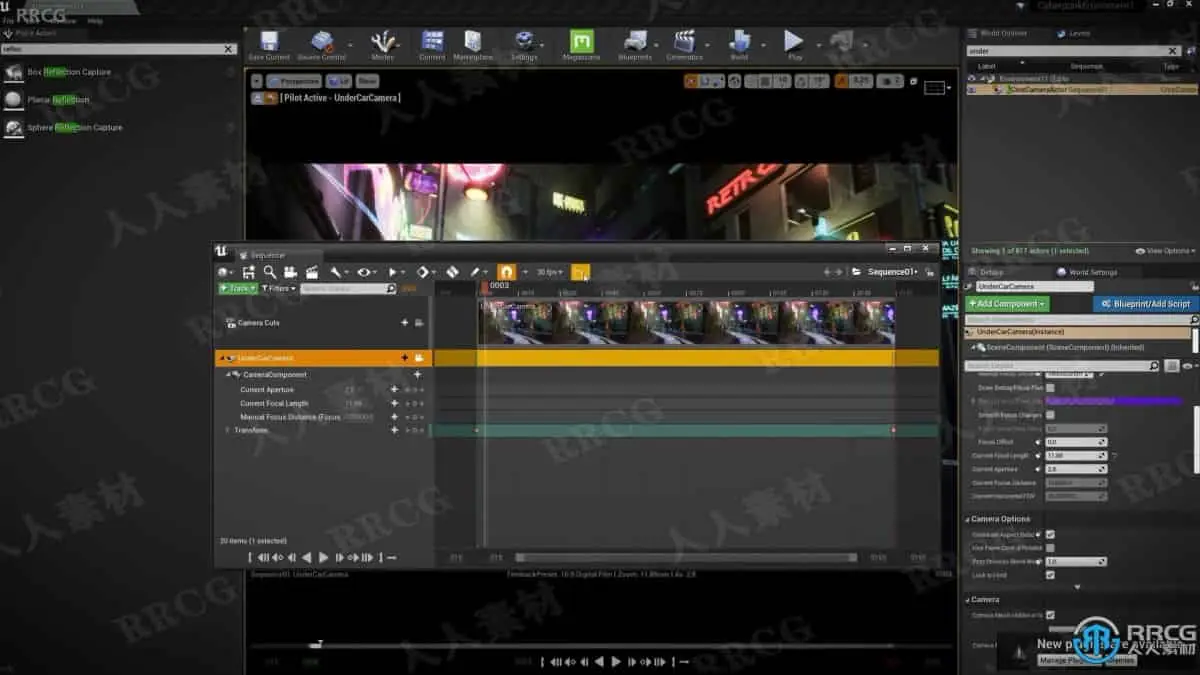Open Content browser toolbar icon
This screenshot has width=1200, height=675.
[432, 45]
